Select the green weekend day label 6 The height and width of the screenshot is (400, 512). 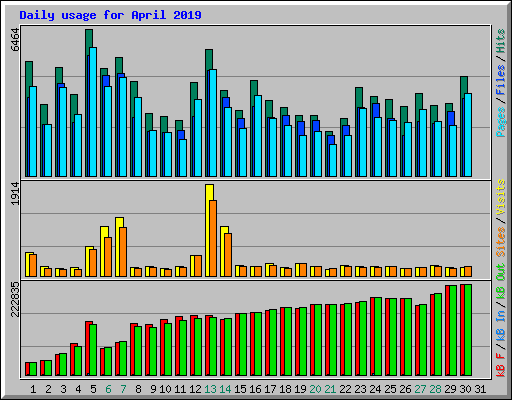point(108,389)
